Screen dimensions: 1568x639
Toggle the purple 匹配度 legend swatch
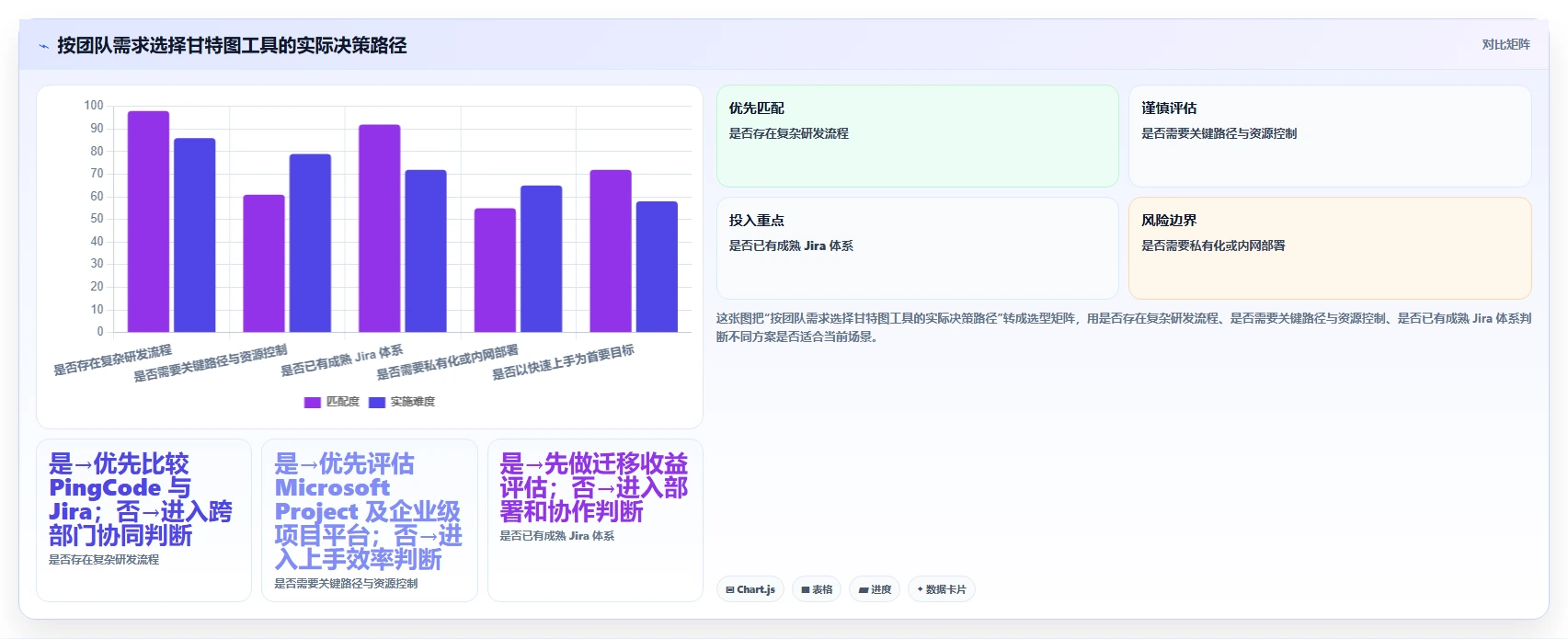pyautogui.click(x=313, y=402)
